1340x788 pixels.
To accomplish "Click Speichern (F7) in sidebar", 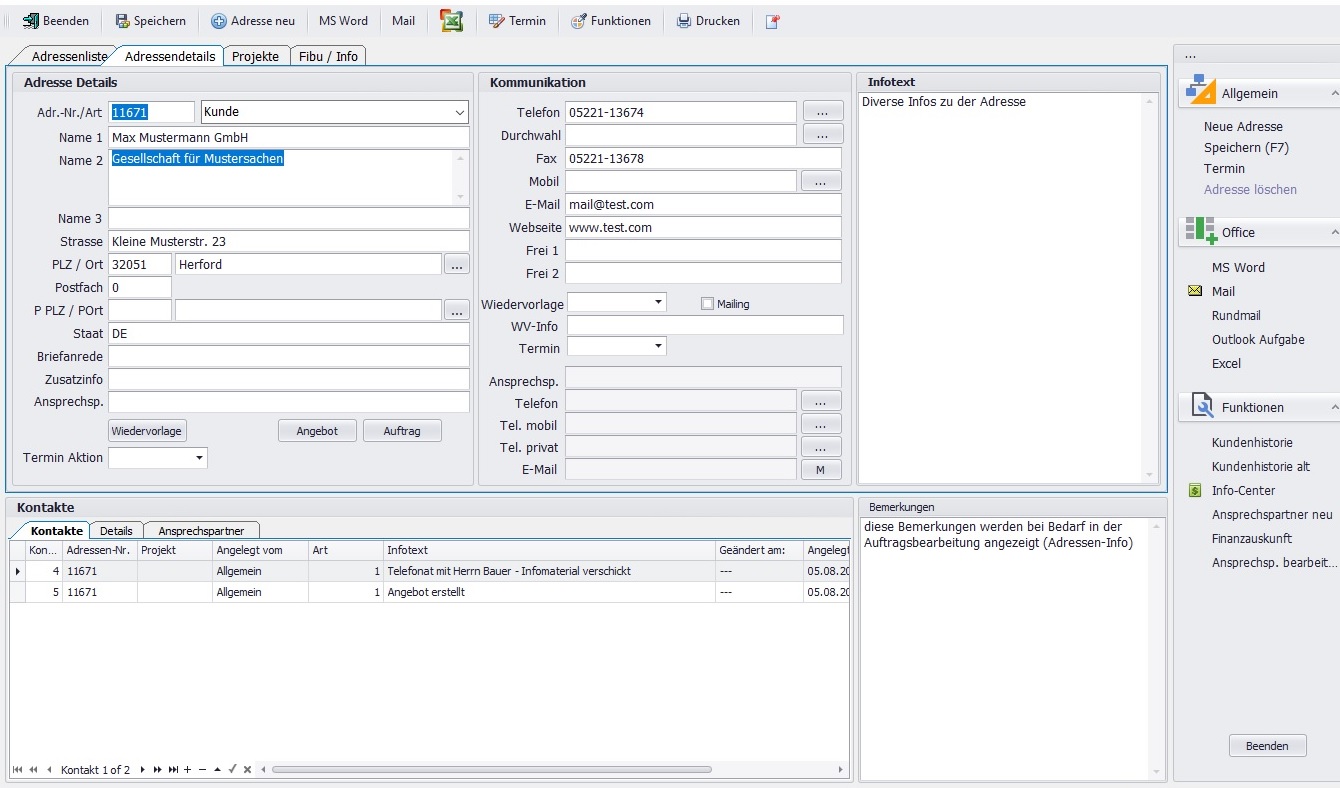I will (1246, 147).
